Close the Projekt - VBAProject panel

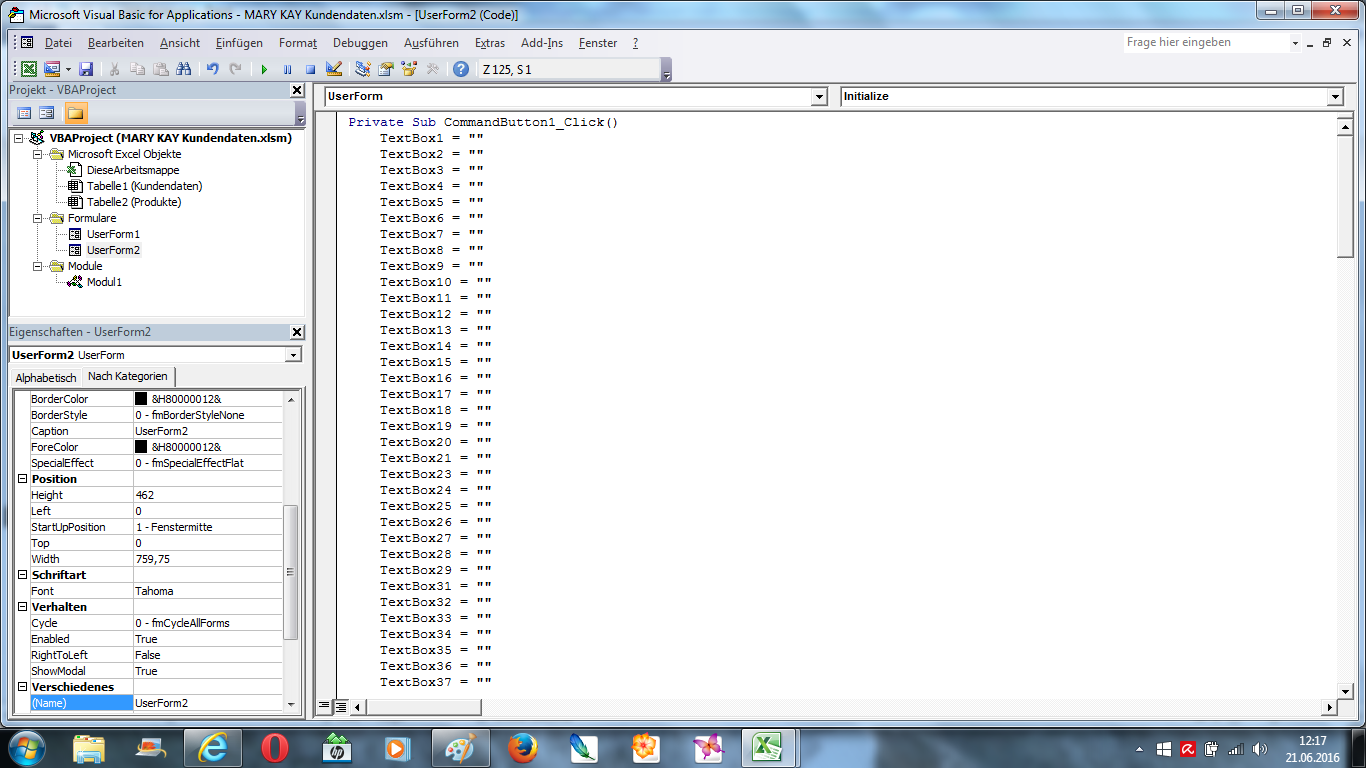297,90
